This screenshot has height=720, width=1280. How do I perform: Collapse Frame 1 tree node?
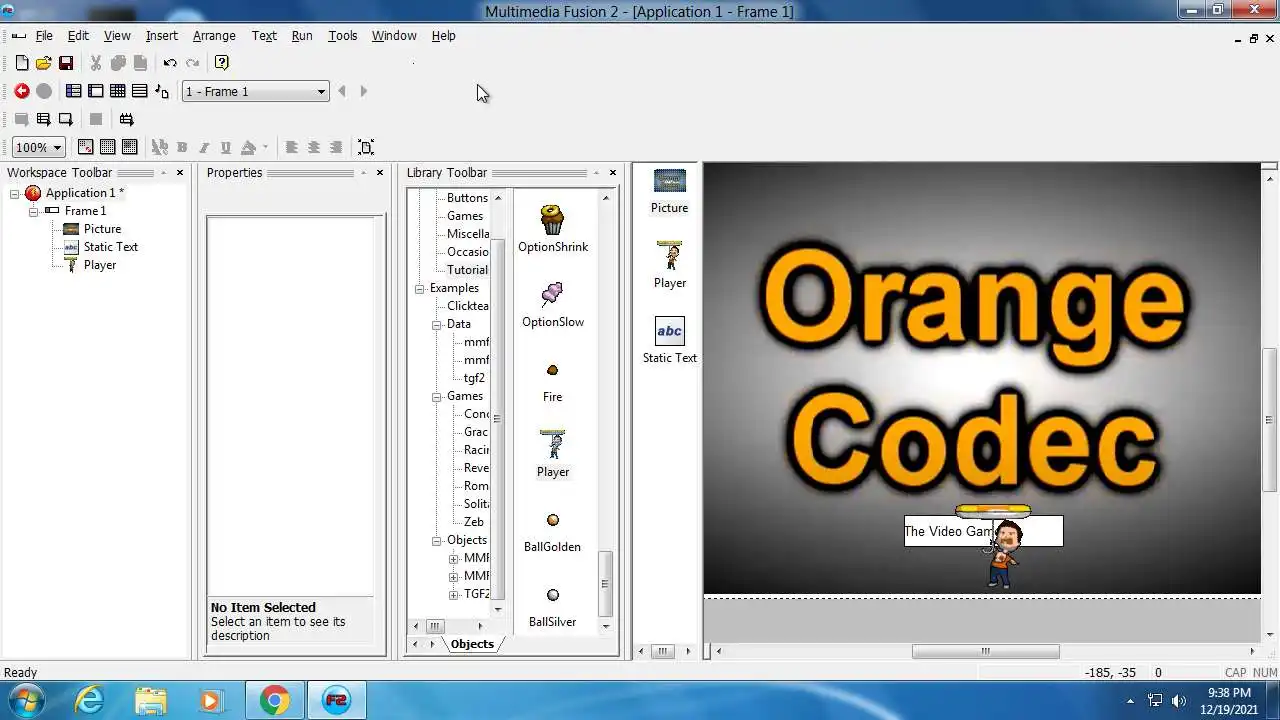[33, 211]
